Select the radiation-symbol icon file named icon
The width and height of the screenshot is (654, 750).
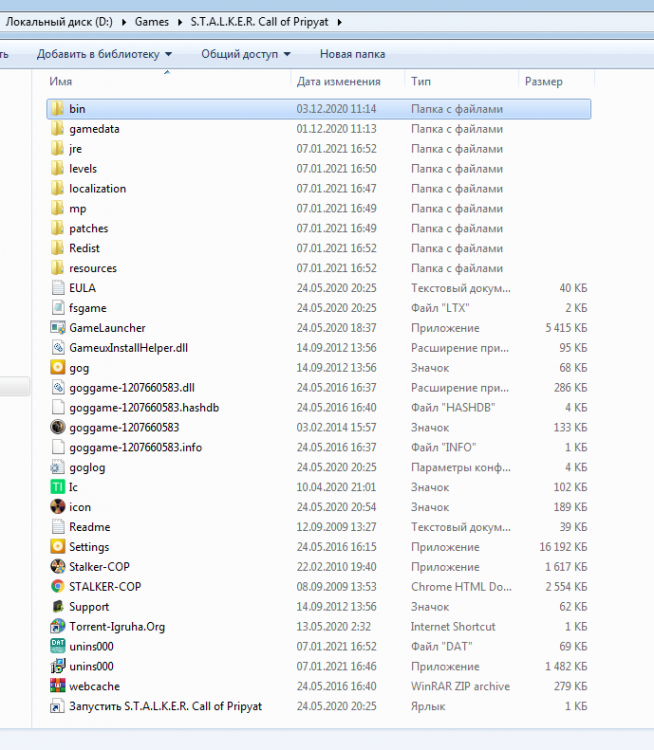point(57,507)
